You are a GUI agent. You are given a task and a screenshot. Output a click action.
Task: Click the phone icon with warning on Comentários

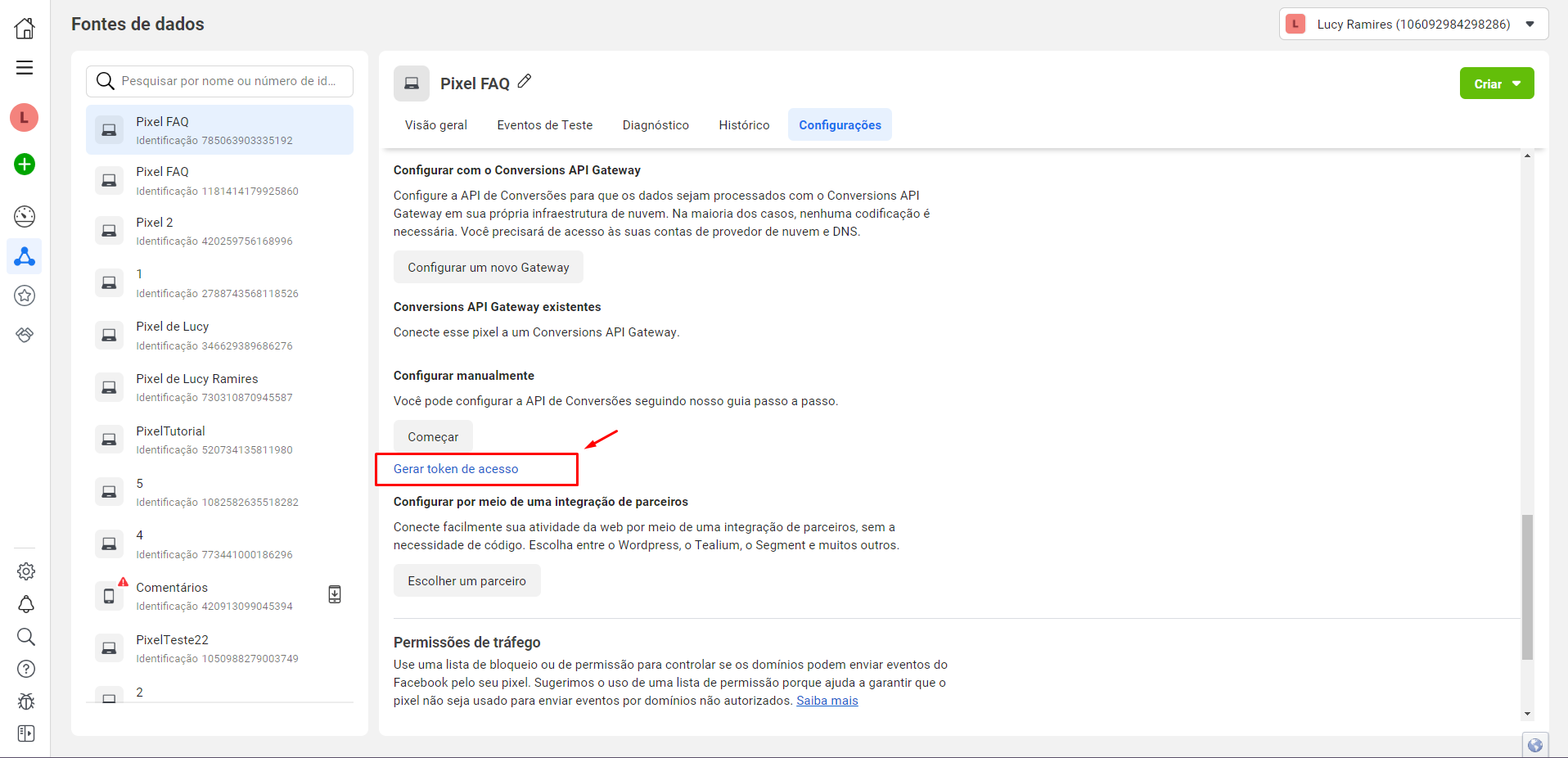(x=110, y=596)
